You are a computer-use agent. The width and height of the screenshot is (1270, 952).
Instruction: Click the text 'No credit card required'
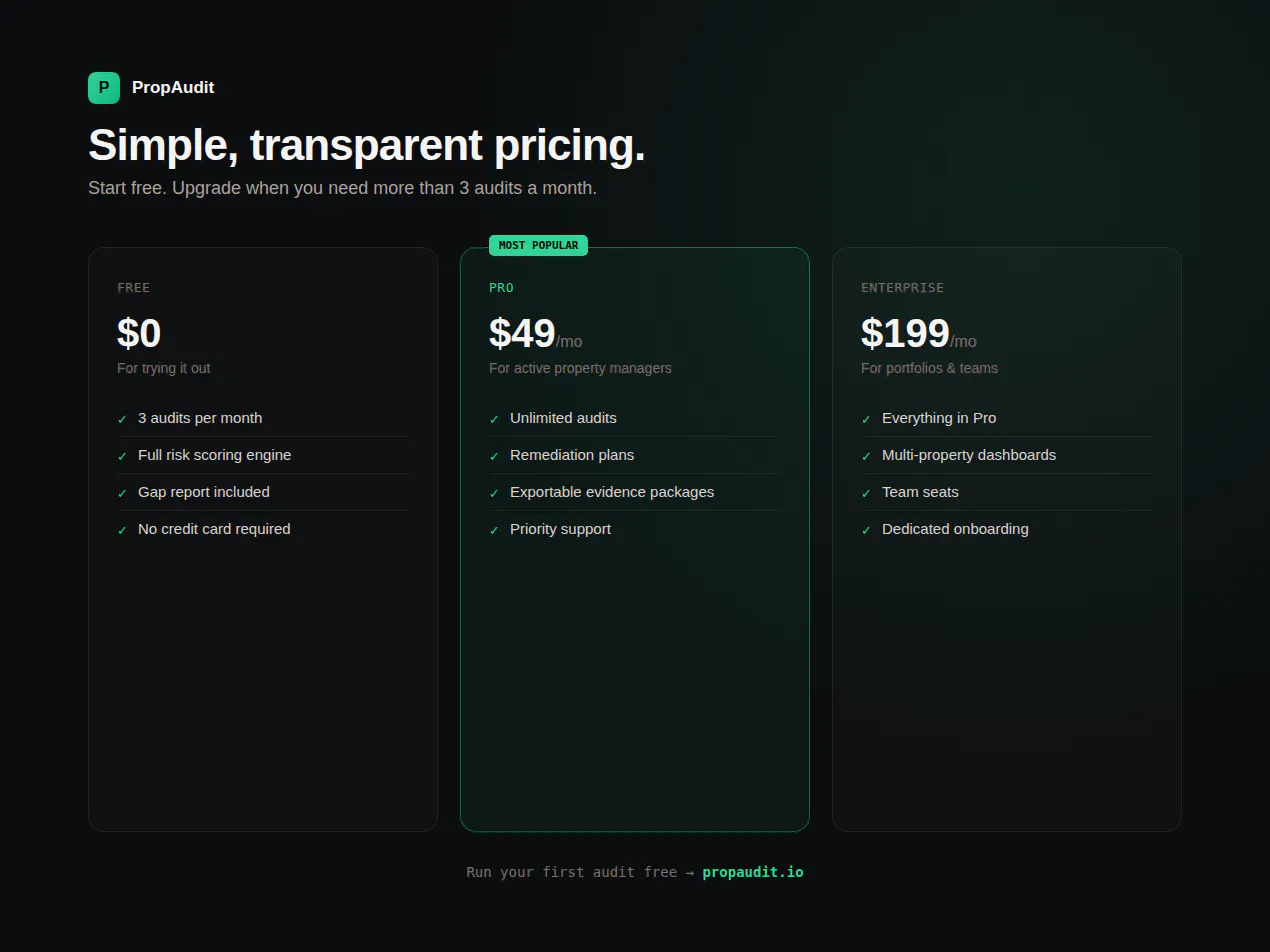point(214,529)
